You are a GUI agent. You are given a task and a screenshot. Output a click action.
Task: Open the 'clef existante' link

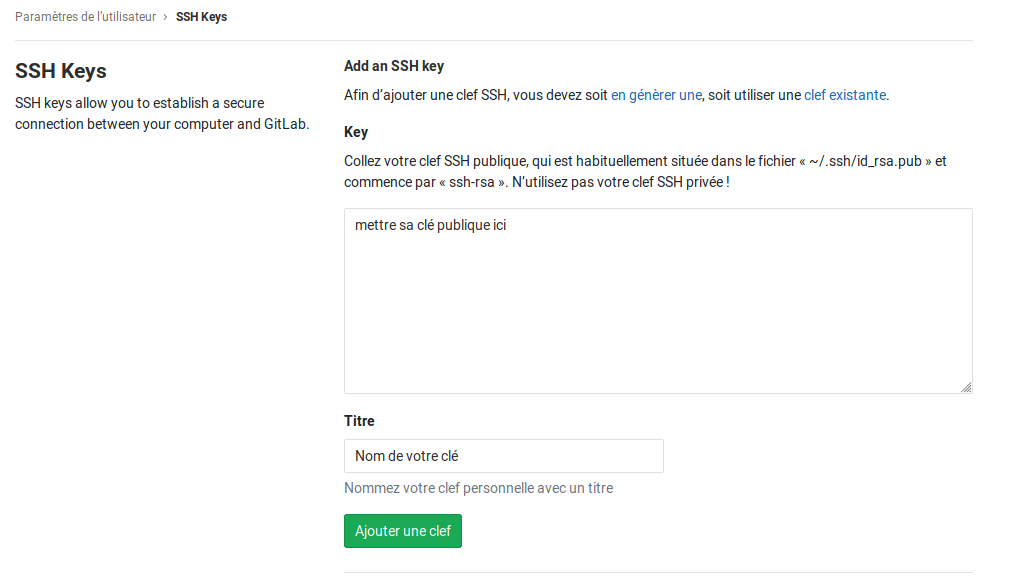point(844,95)
